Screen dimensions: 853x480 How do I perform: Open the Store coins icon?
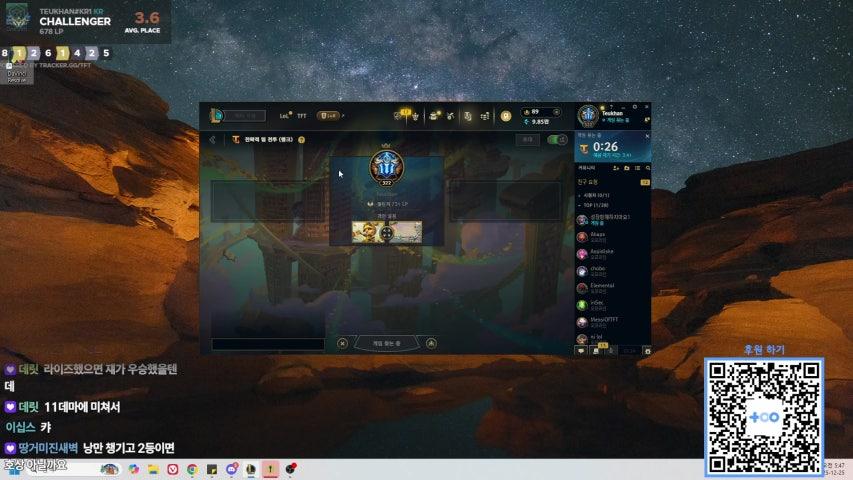[506, 116]
